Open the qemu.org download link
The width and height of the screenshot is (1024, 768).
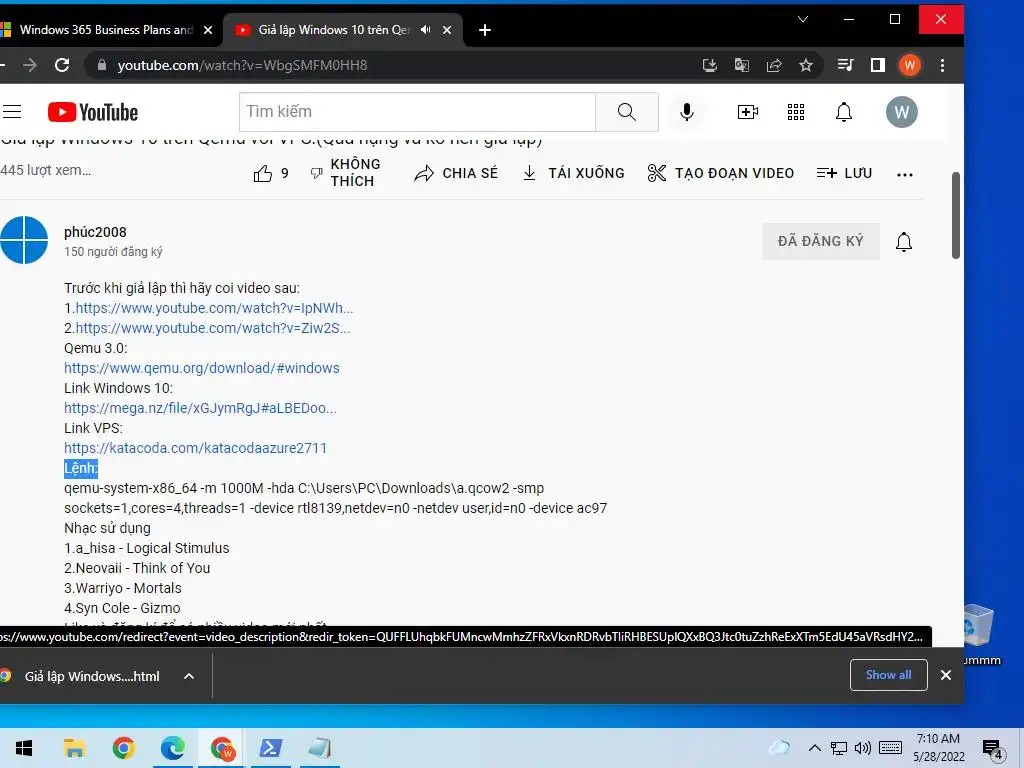pyautogui.click(x=202, y=368)
